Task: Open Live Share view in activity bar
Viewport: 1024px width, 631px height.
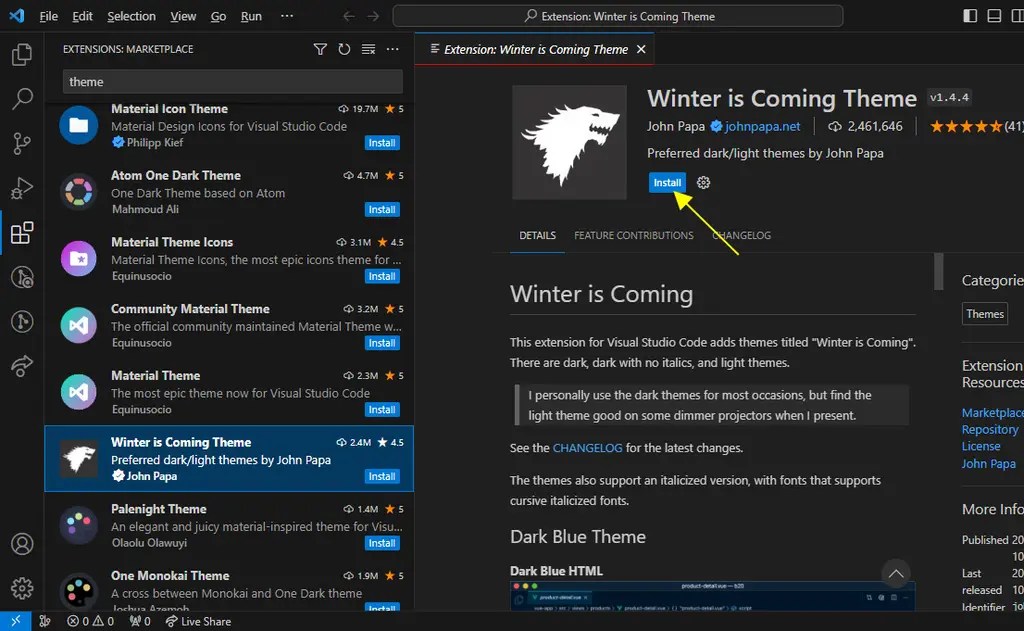Action: coord(22,366)
